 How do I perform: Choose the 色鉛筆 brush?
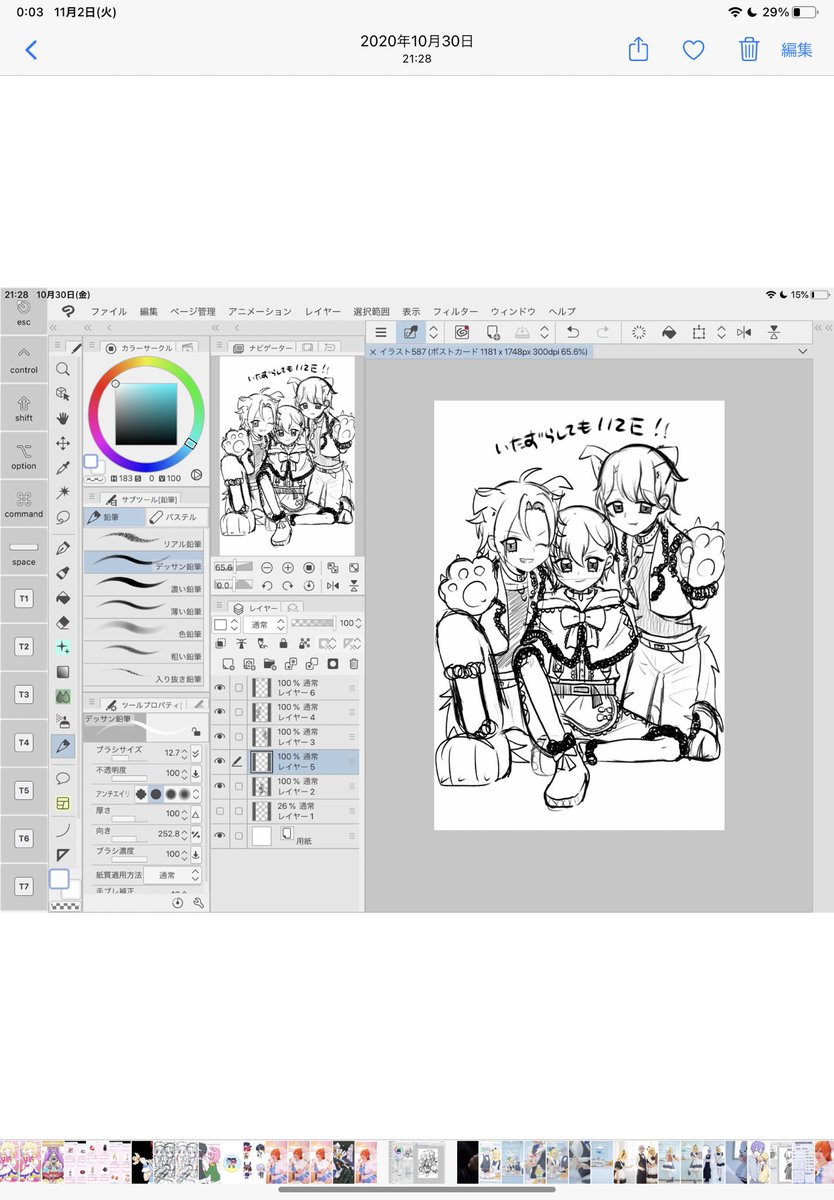pos(144,631)
